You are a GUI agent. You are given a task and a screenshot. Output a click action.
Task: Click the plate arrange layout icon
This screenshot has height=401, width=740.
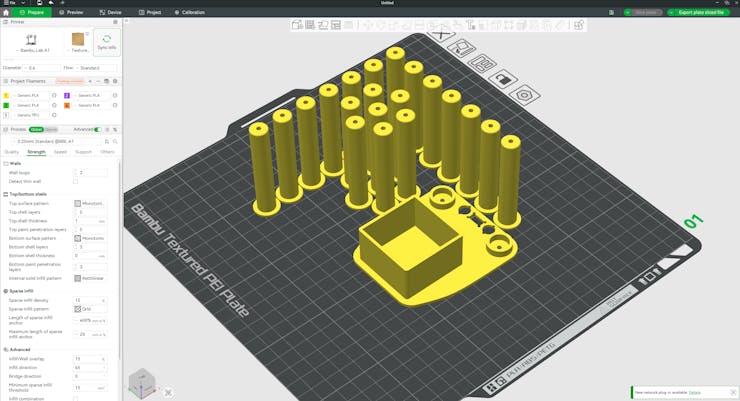coord(481,63)
